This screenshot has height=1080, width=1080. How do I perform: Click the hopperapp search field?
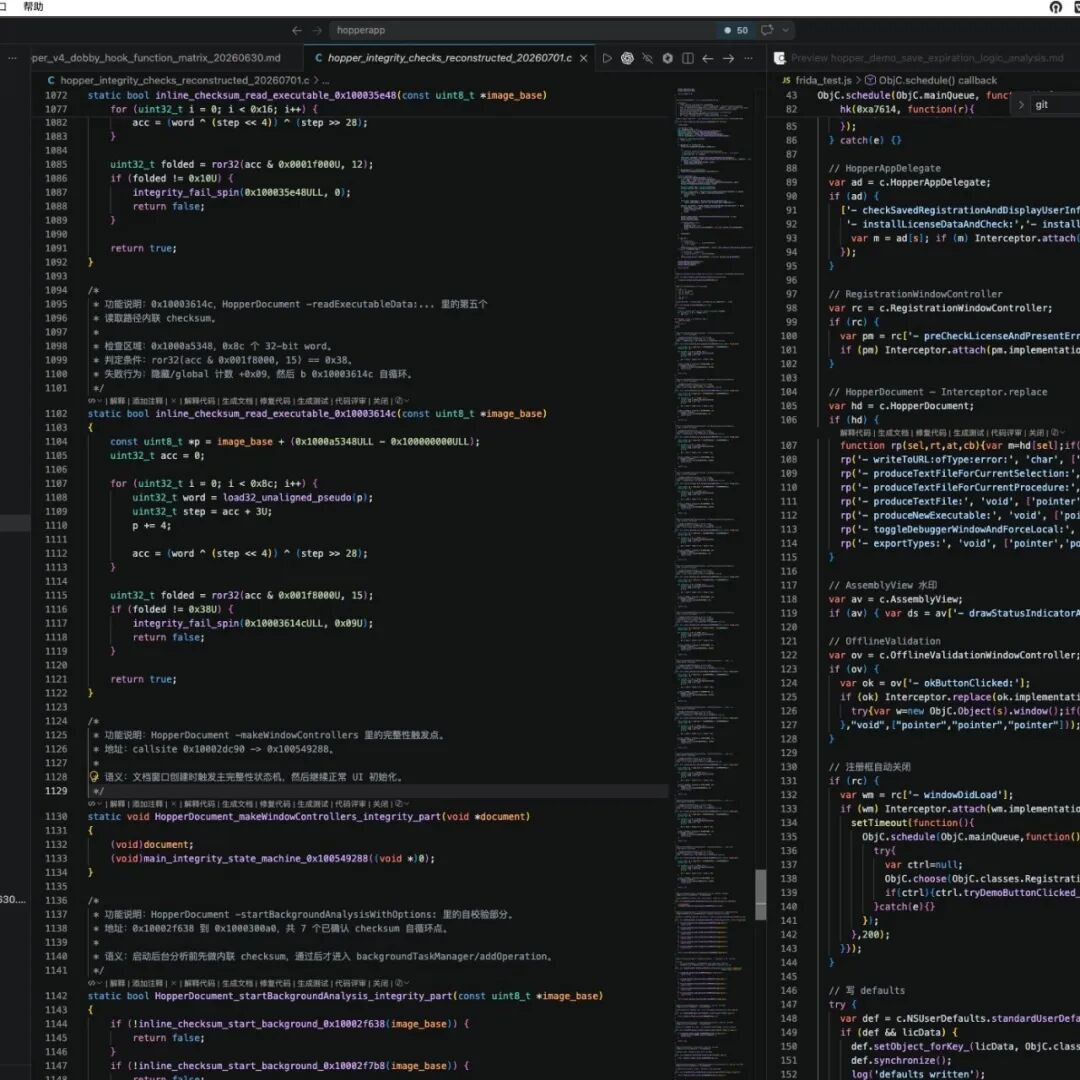point(523,30)
